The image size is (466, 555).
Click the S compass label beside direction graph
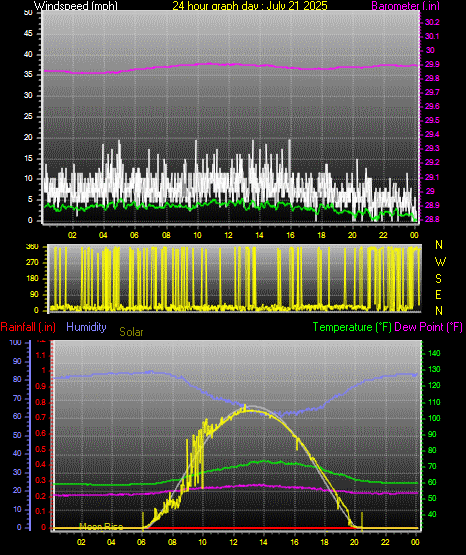(438, 279)
